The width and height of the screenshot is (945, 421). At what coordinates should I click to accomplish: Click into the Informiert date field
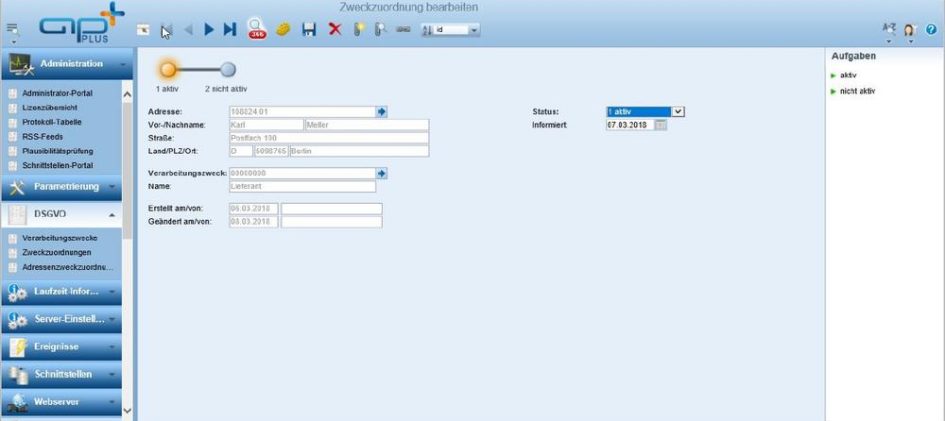[629, 125]
